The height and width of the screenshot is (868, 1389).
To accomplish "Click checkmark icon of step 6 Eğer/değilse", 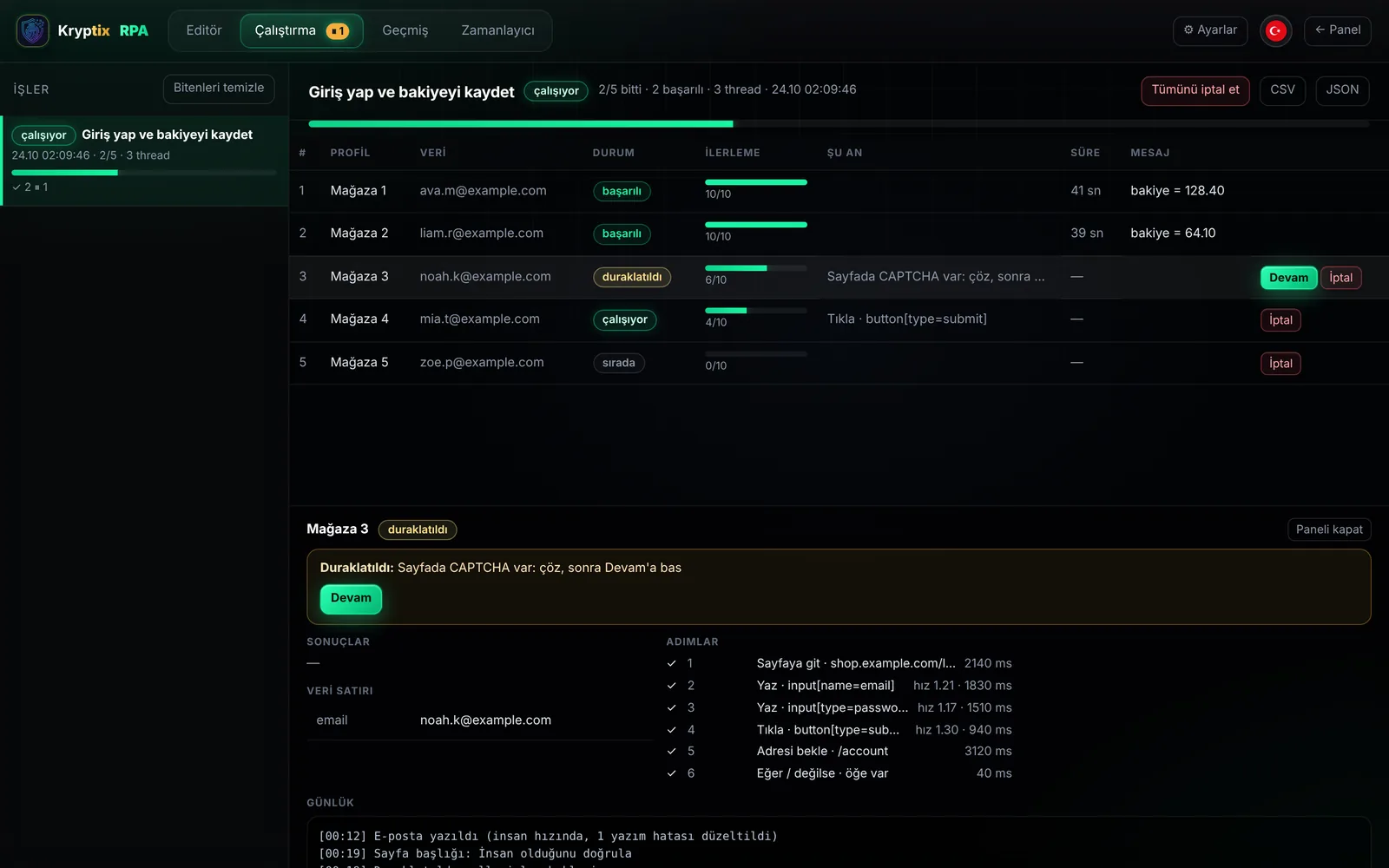I will coord(671,773).
